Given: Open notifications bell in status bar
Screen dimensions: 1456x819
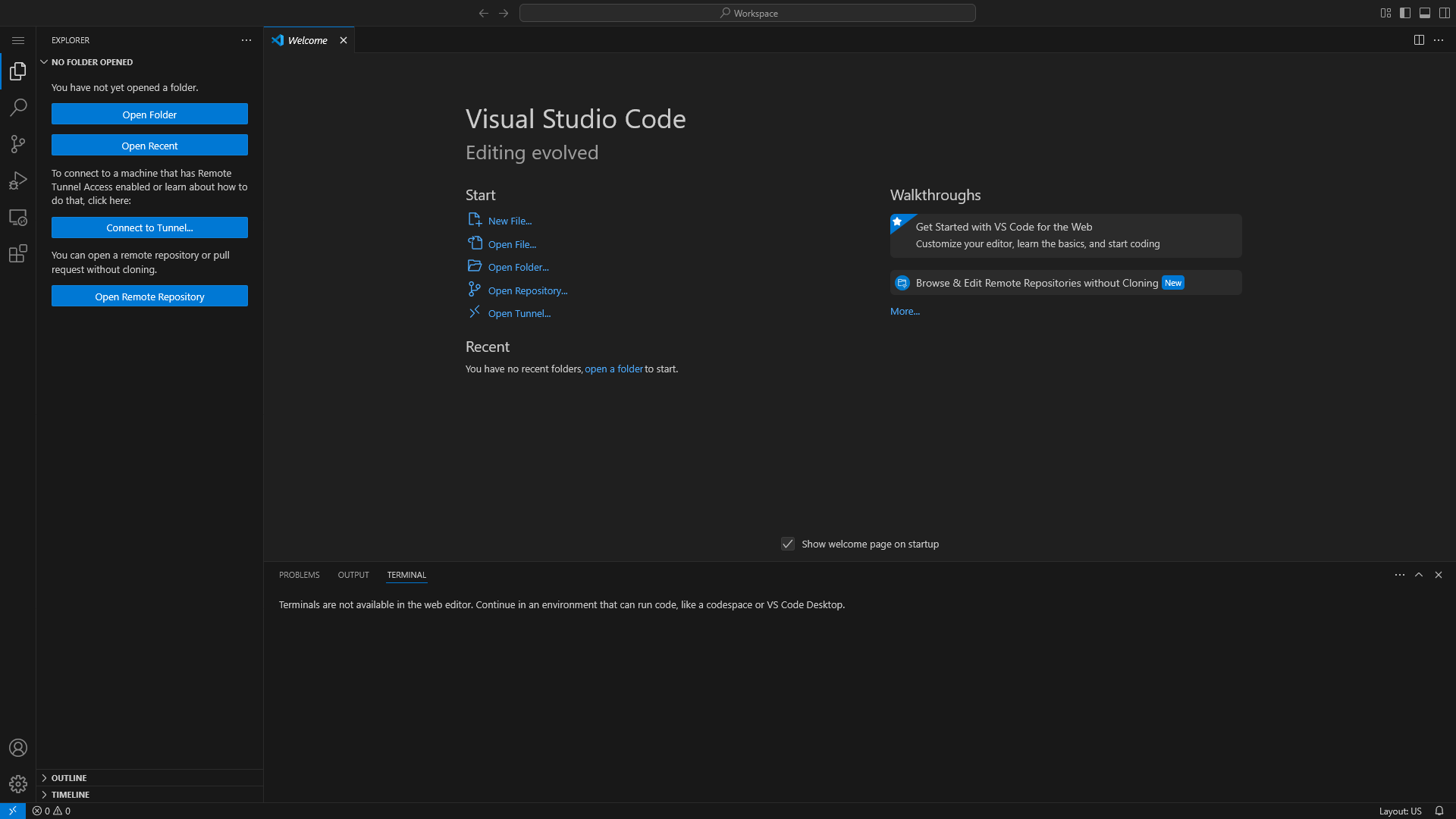Looking at the screenshot, I should [x=1439, y=811].
